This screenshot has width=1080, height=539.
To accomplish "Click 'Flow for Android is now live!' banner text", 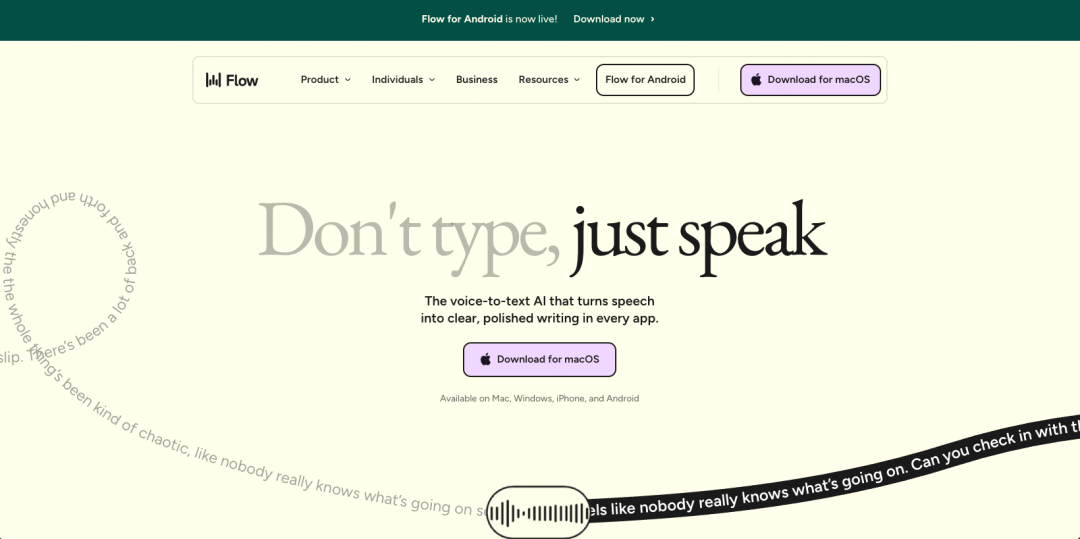I will coord(489,19).
